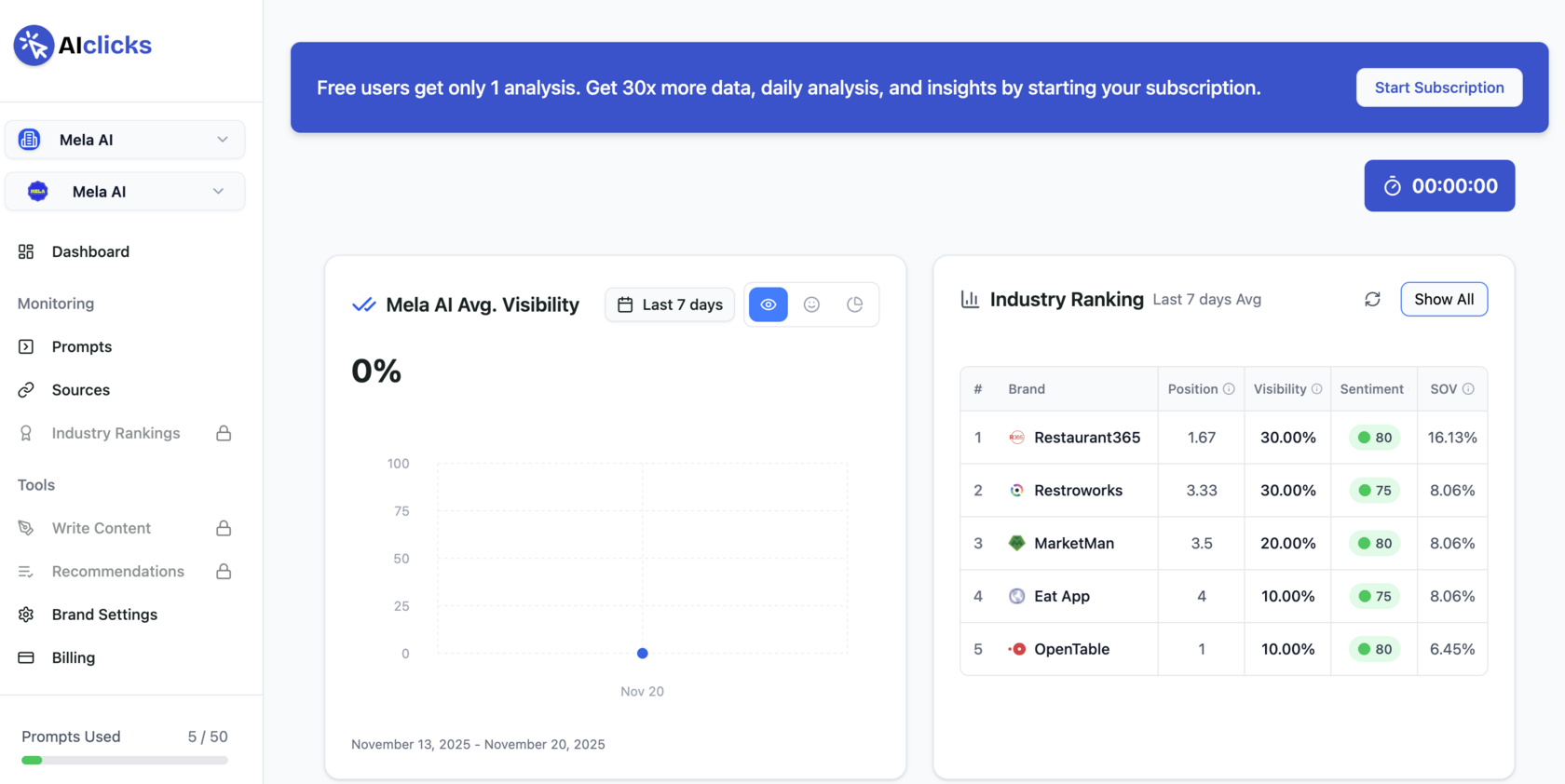Open the Last 7 days date picker
Screen dimensions: 1565x784
tap(670, 304)
